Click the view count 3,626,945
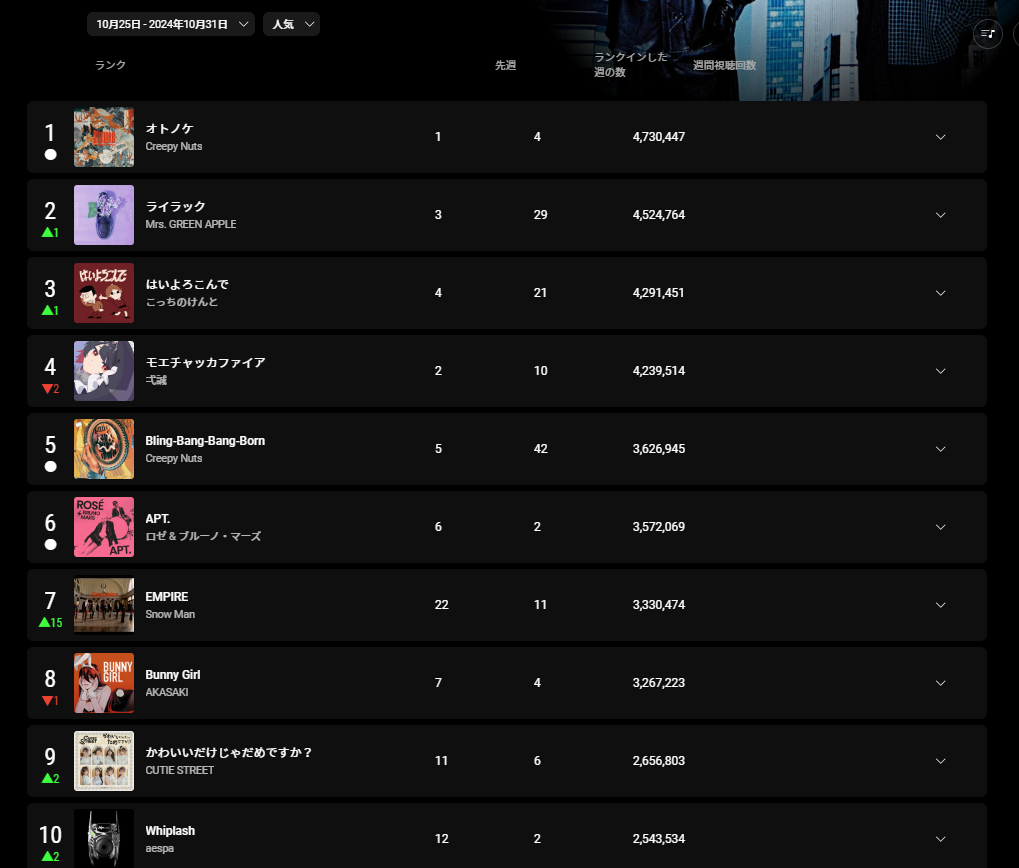 (659, 449)
